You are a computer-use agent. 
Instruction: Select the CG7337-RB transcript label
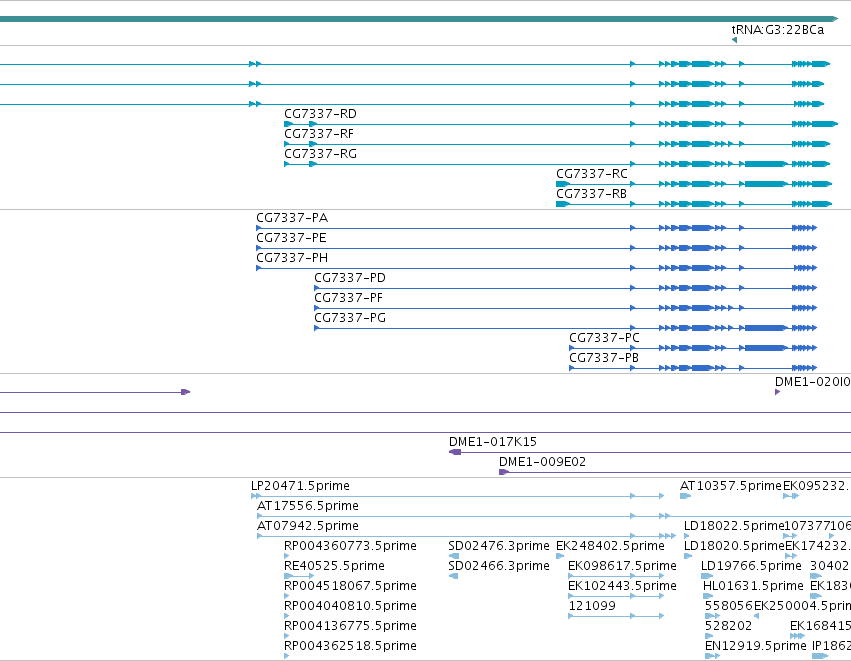coord(591,194)
